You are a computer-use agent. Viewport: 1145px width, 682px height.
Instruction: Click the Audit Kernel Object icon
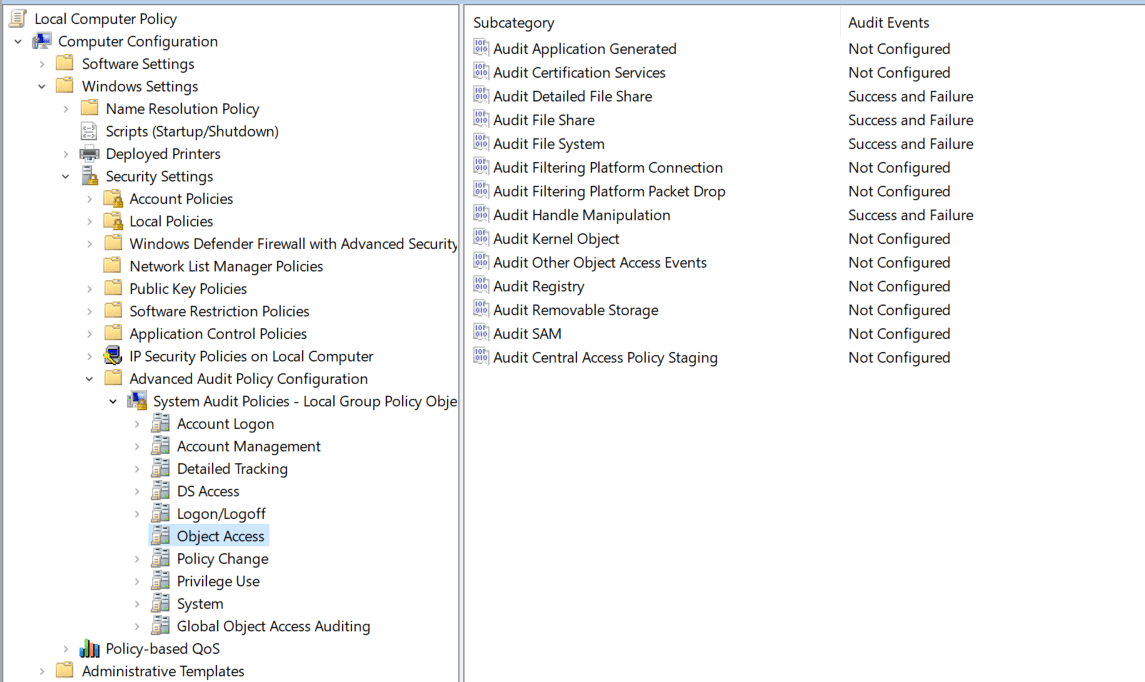481,238
